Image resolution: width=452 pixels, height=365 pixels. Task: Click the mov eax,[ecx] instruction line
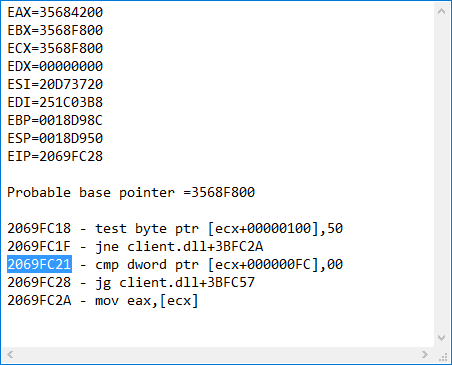pyautogui.click(x=103, y=300)
